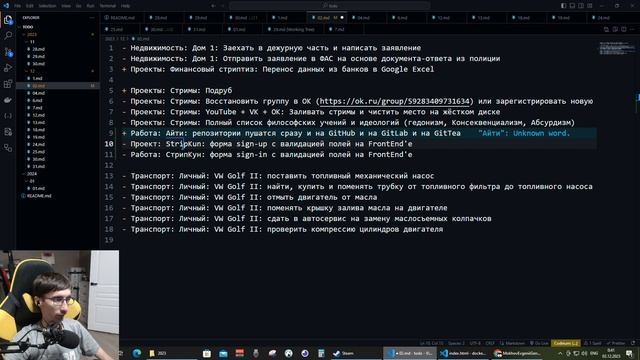The image size is (640, 360).
Task: Click the editor minimap preview
Action: [x=616, y=48]
